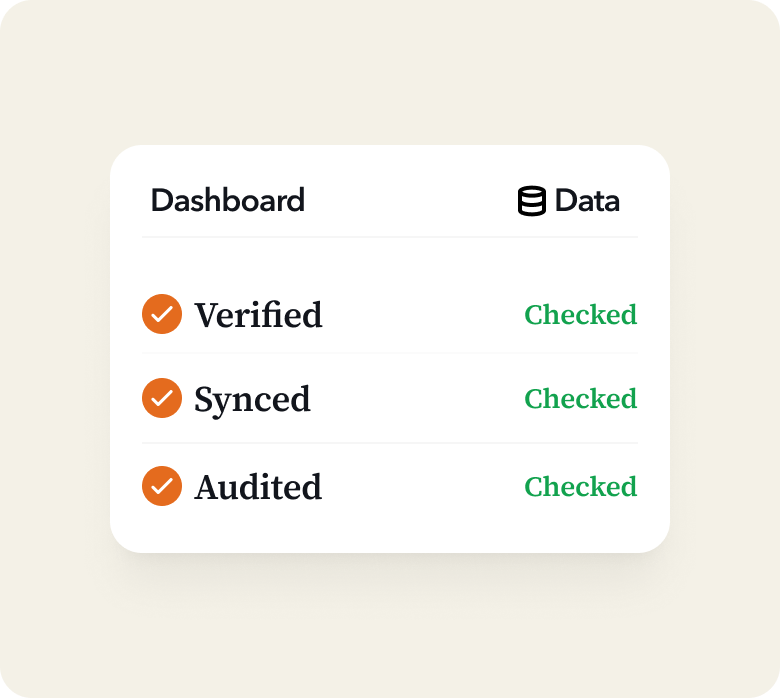Click the divider between Verified and Synced rows
The height and width of the screenshot is (698, 780).
tap(389, 353)
